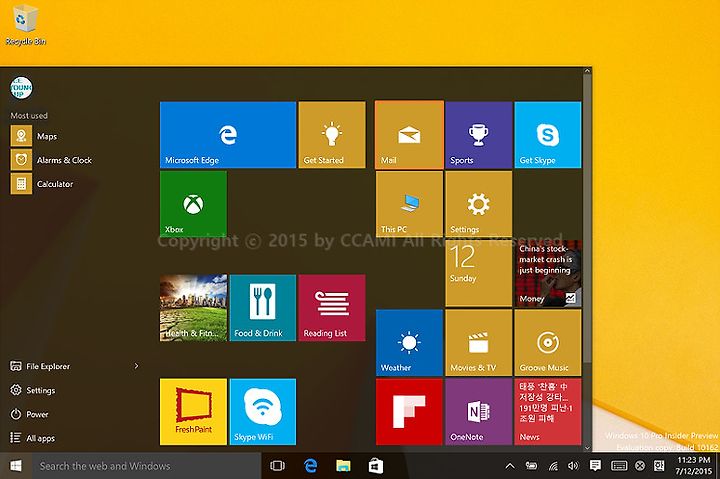Show hidden system tray icons
720x479 pixels.
[x=510, y=466]
